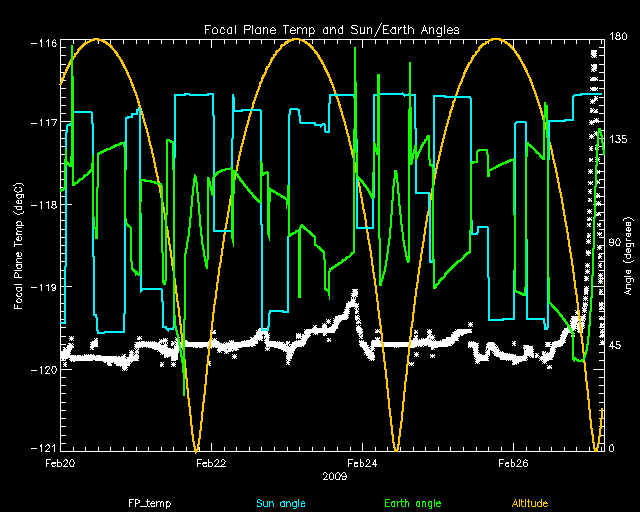Click the 180 degree tick on right axis
This screenshot has width=640, height=512.
617,39
